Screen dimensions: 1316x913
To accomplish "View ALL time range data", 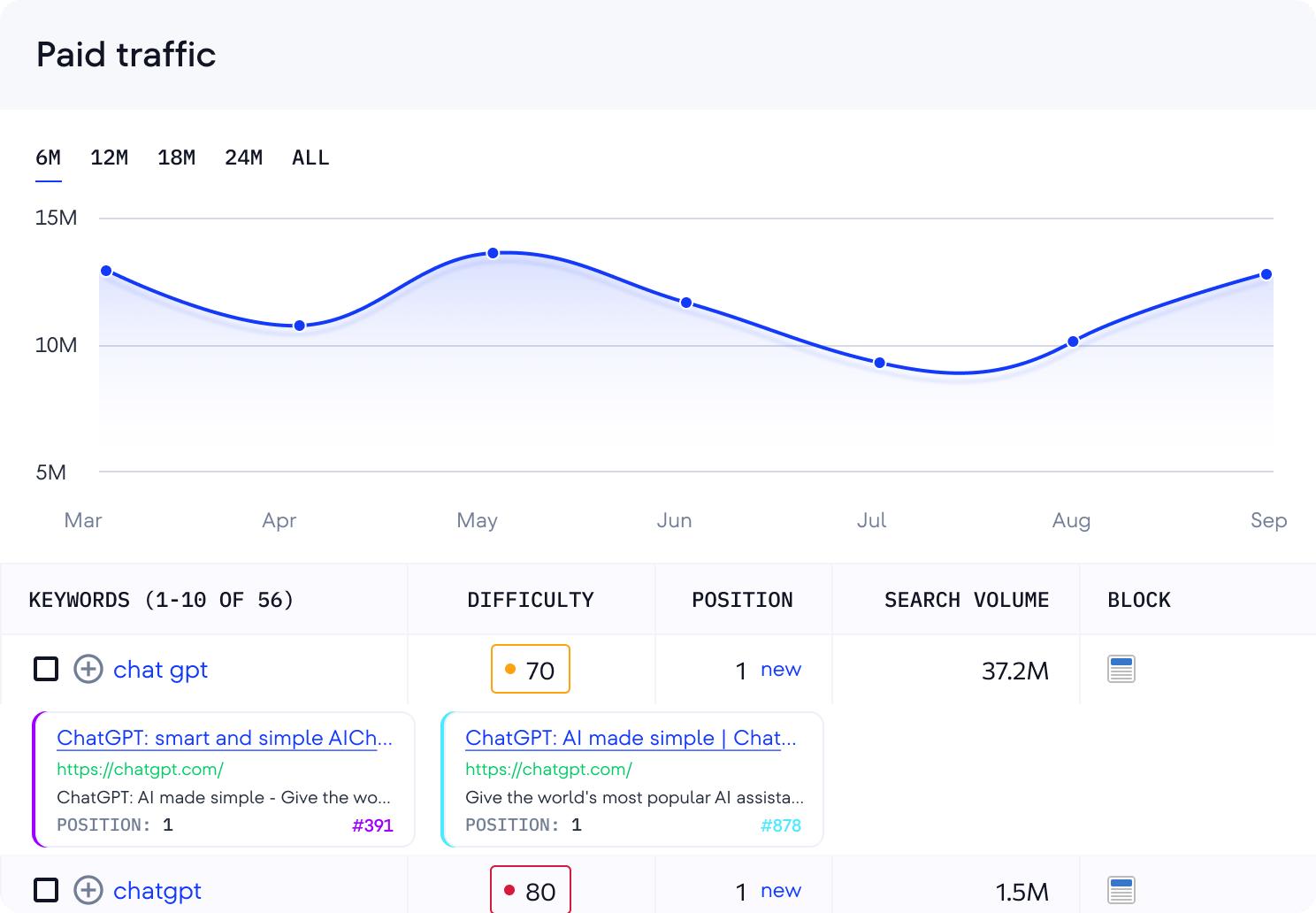I will click(310, 158).
